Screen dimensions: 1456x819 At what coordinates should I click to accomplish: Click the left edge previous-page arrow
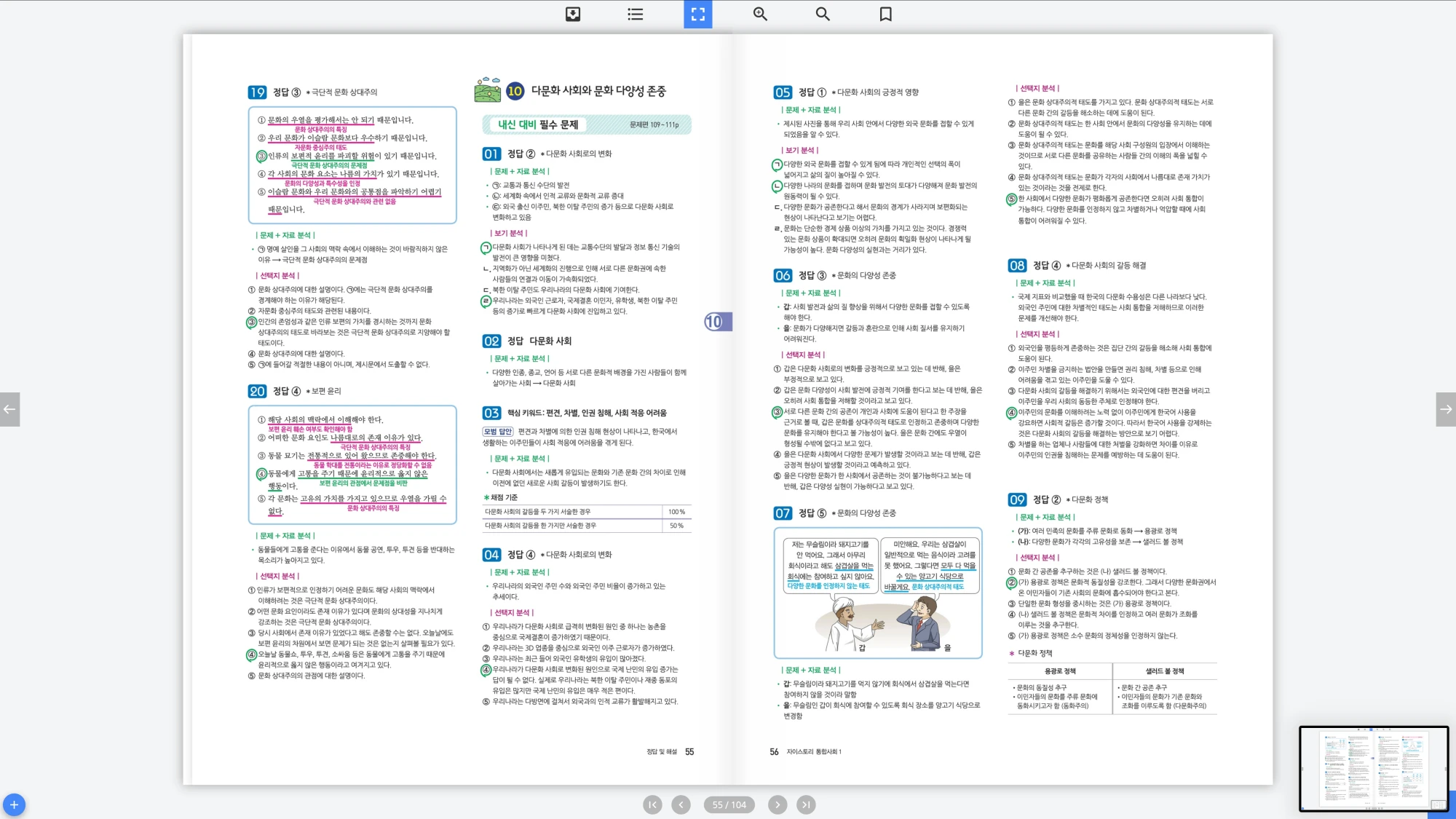coord(9,409)
